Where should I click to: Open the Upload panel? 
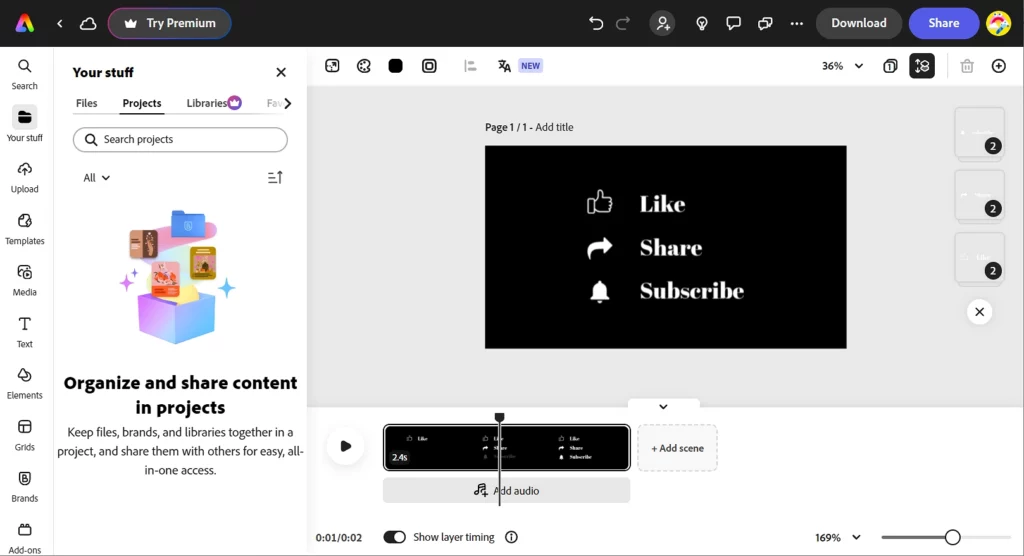25,178
